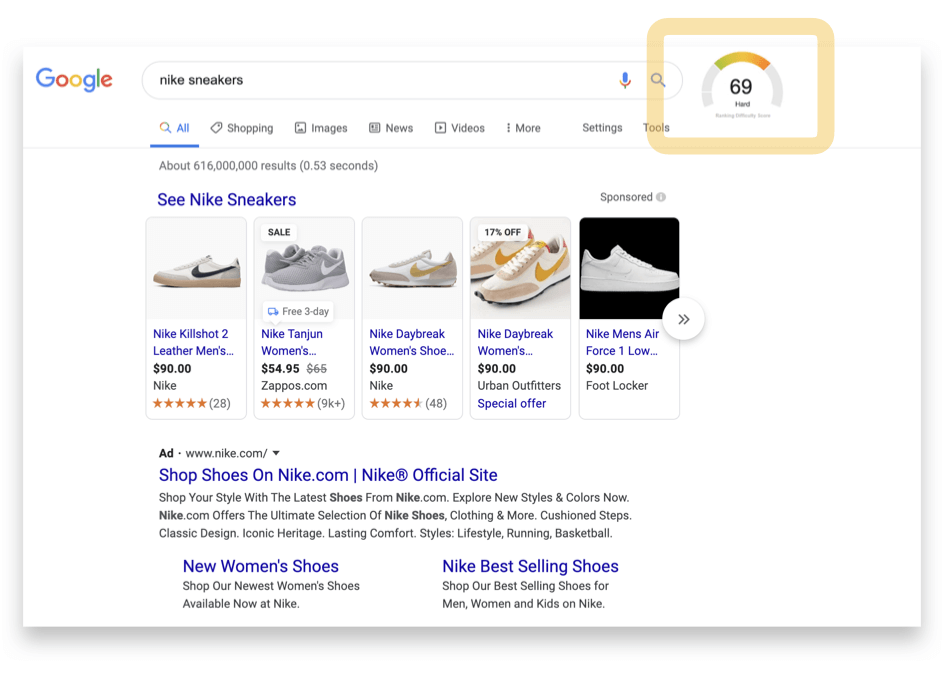Click the Sponsored info icon
The height and width of the screenshot is (684, 947).
point(661,197)
